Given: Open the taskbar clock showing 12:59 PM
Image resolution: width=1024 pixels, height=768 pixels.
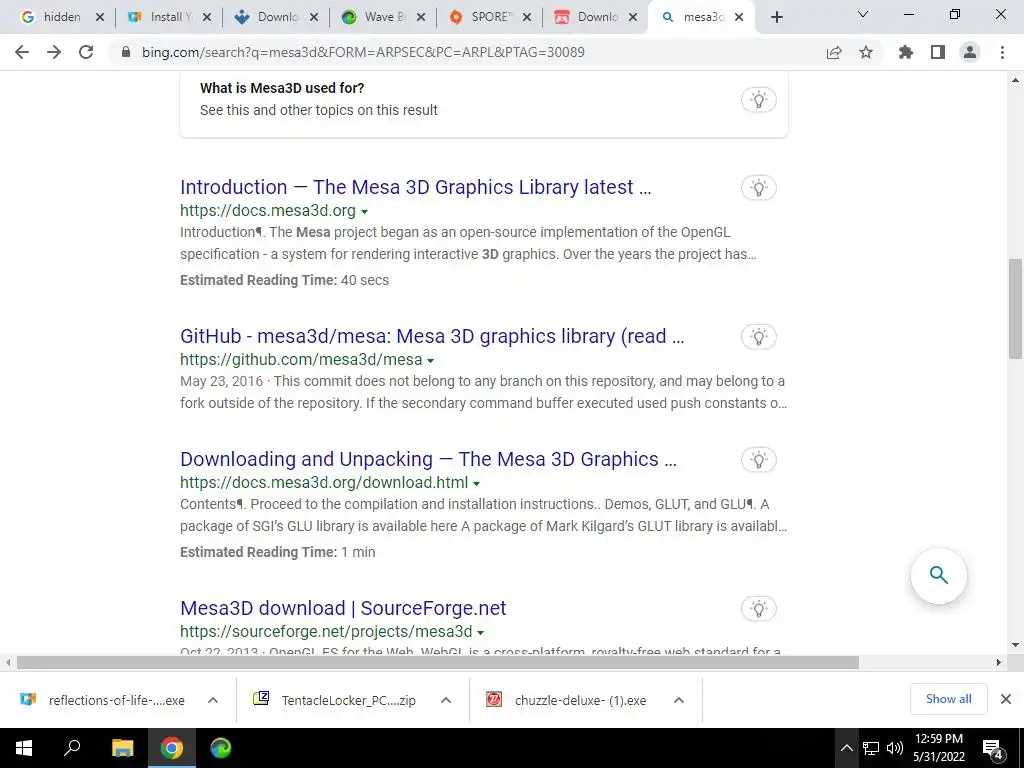Looking at the screenshot, I should point(938,748).
